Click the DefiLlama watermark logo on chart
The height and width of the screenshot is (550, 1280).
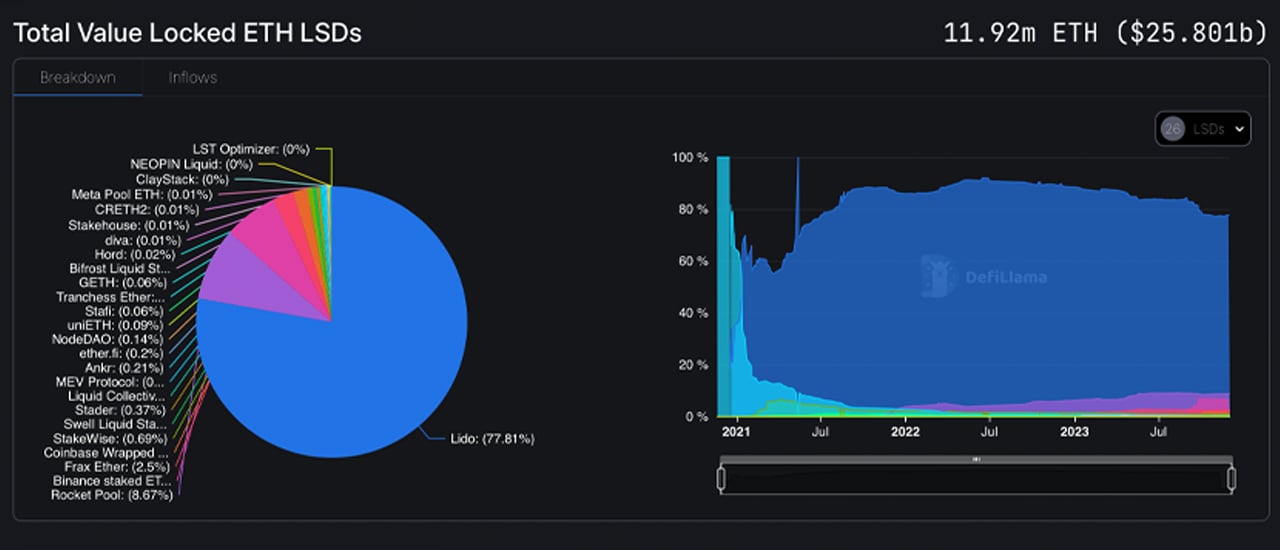(x=984, y=277)
